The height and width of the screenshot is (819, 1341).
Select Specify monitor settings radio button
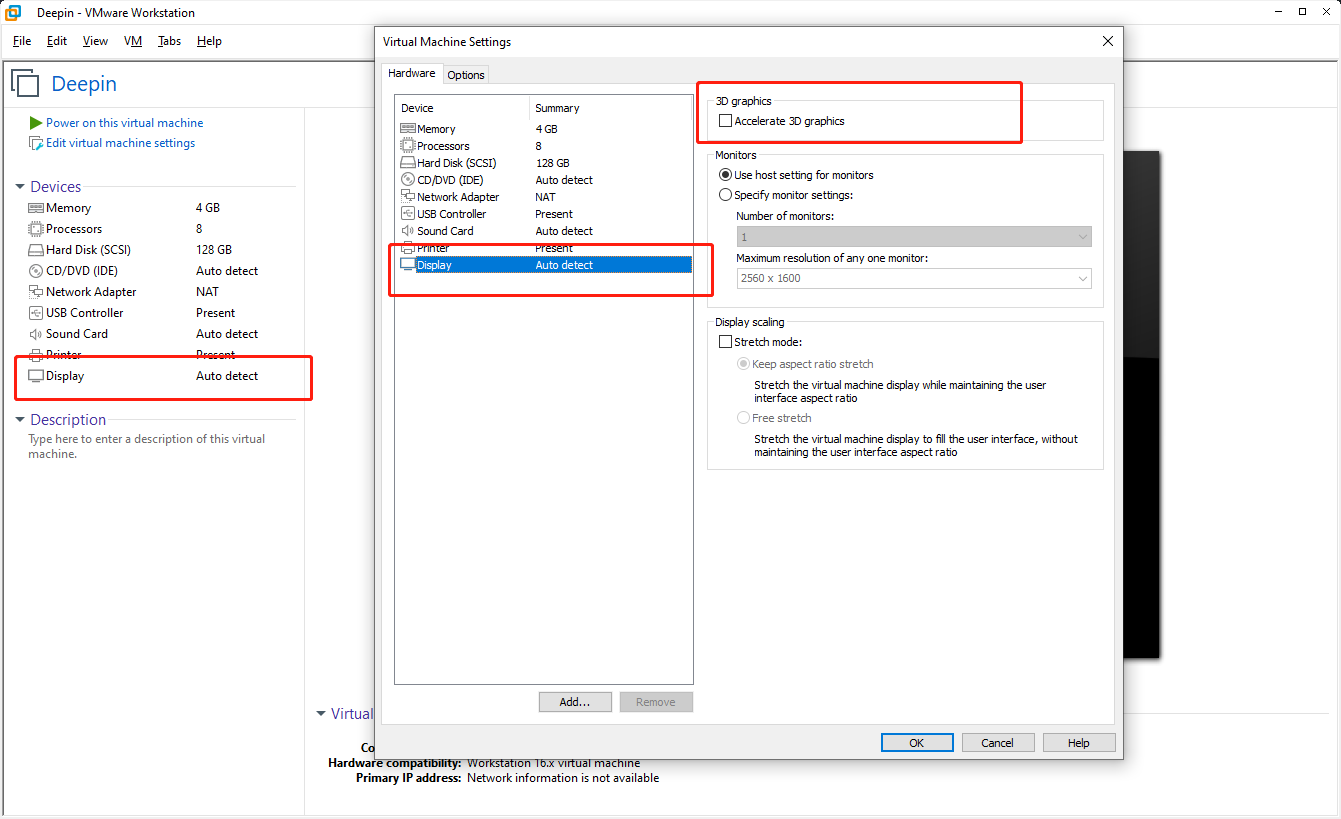(726, 195)
